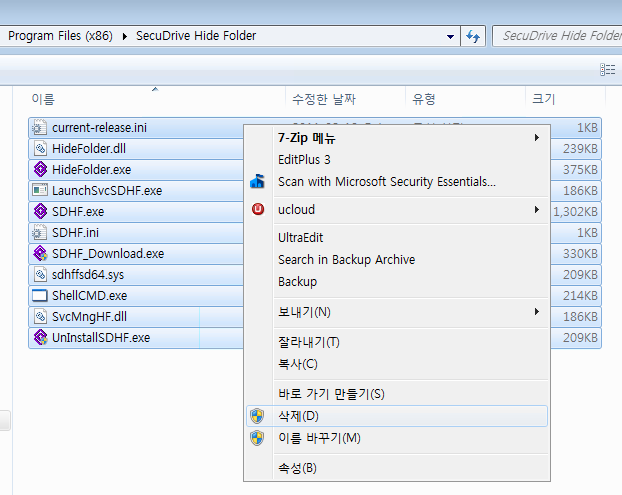622x495 pixels.
Task: Click the shield icon beside 삭제(D)
Action: click(x=257, y=416)
